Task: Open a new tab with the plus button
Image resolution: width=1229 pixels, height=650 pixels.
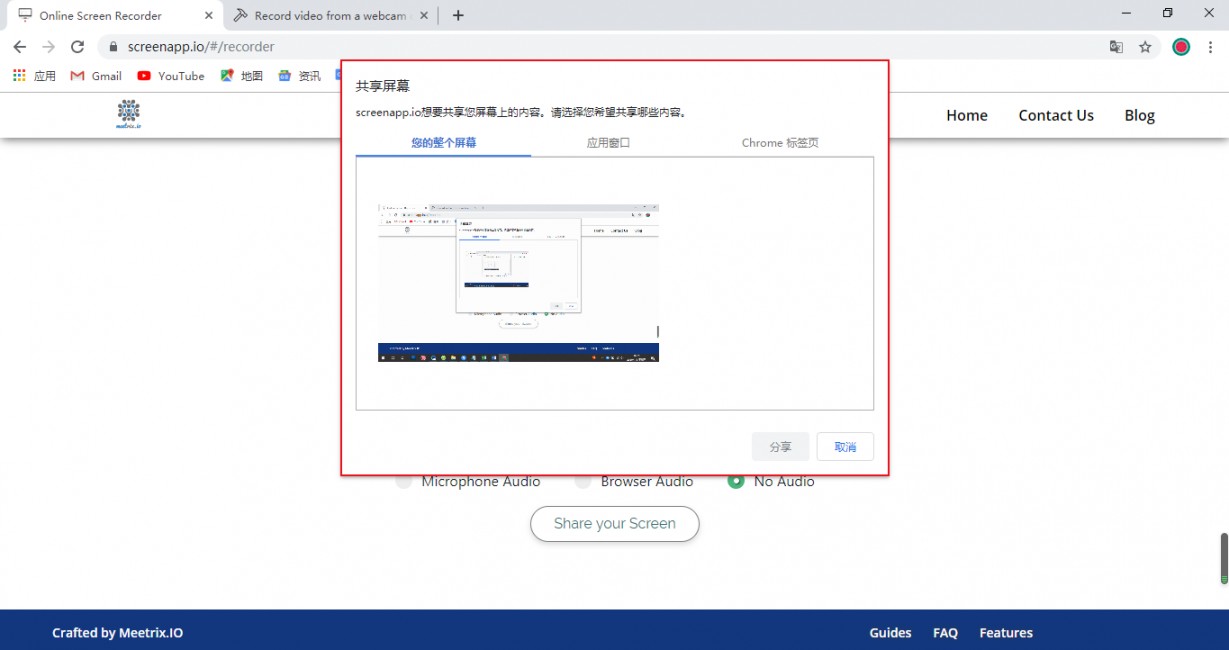Action: point(458,15)
